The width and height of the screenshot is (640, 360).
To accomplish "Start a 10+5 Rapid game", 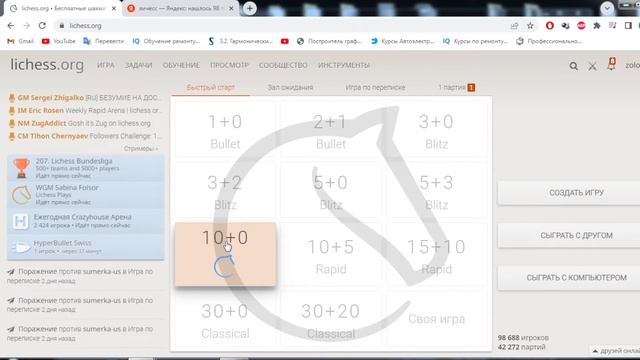I will click(331, 255).
